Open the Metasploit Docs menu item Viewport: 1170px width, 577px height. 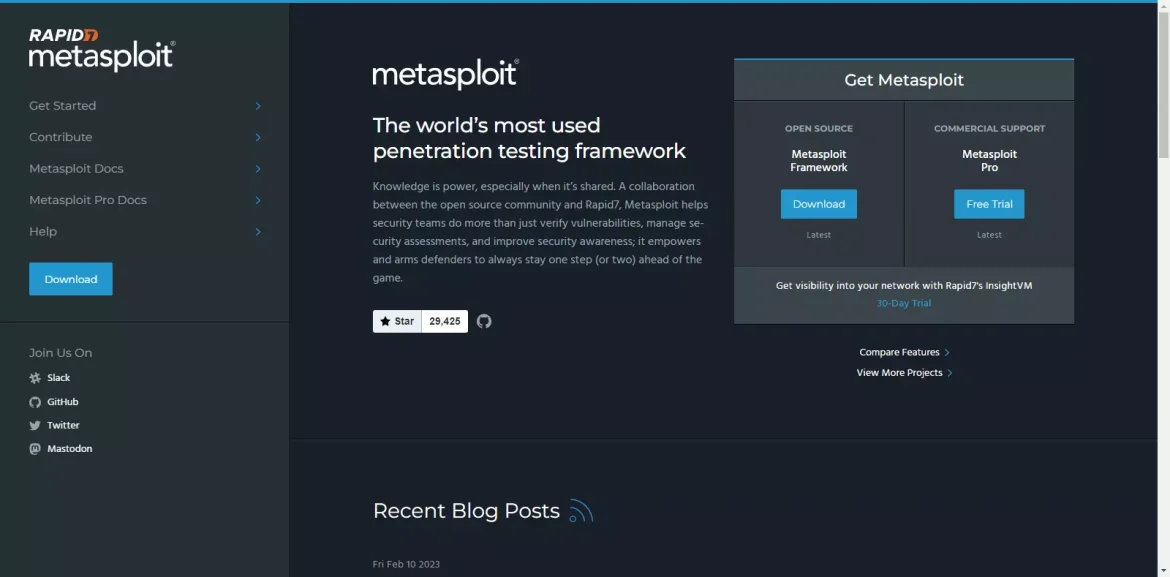76,169
